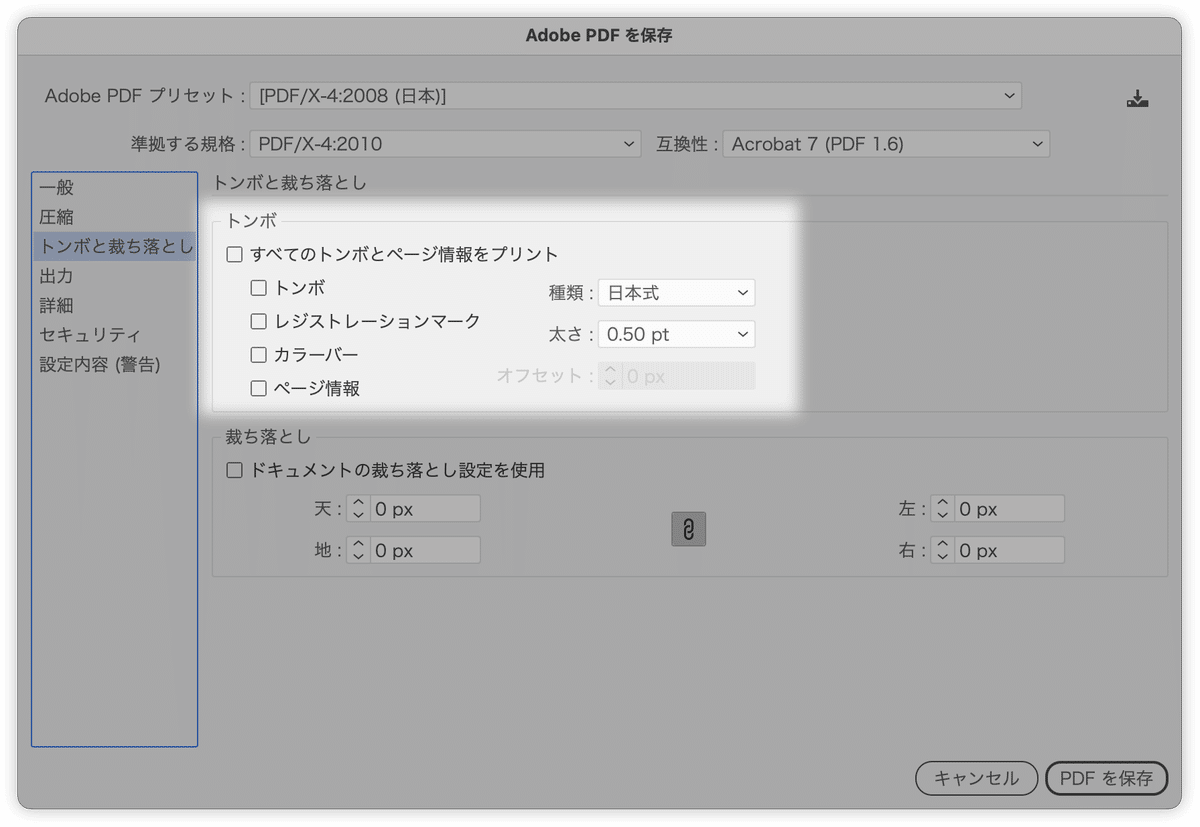Viewport: 1200px width, 827px height.
Task: Select セキュリティ in the sidebar
Action: pyautogui.click(x=114, y=335)
